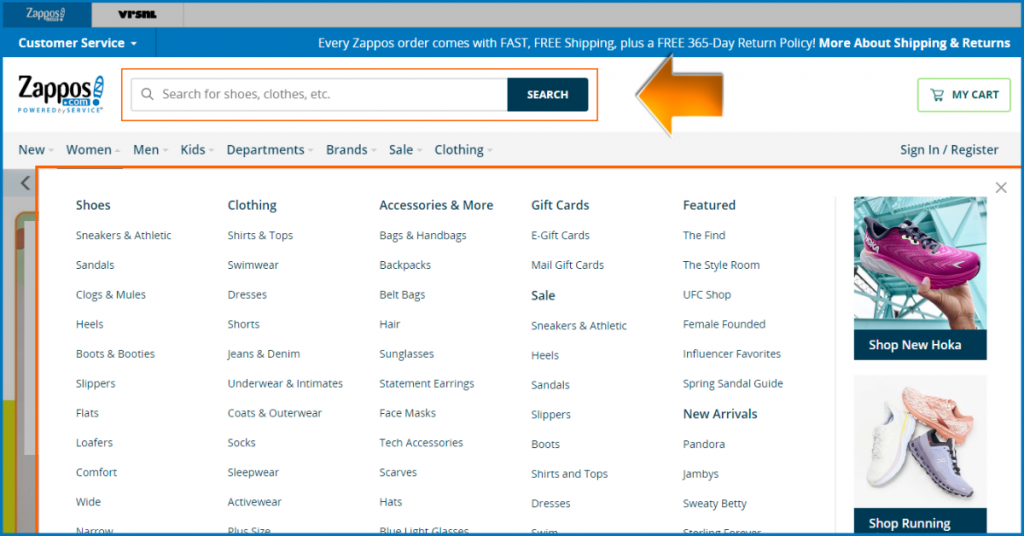Click the Accessories & More heading

click(x=436, y=205)
